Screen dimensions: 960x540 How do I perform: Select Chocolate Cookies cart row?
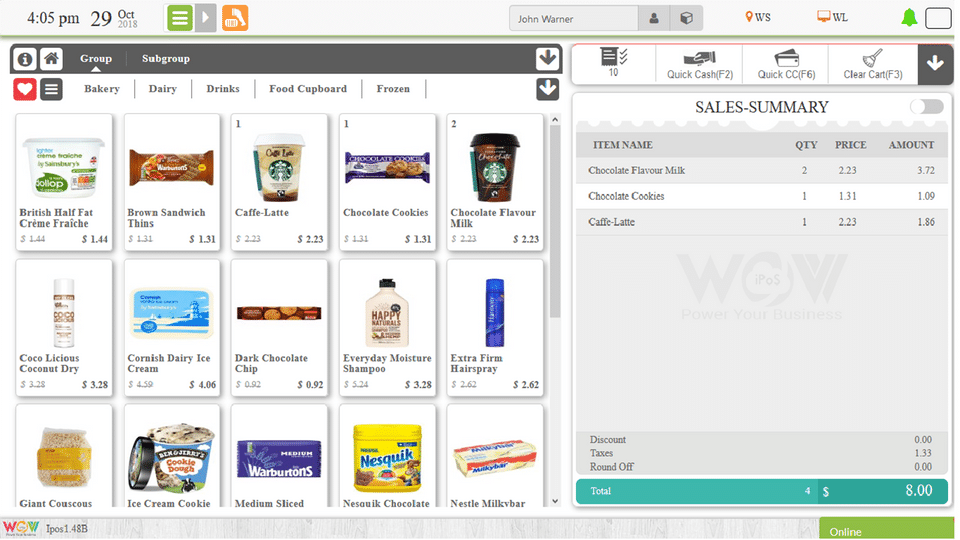762,196
